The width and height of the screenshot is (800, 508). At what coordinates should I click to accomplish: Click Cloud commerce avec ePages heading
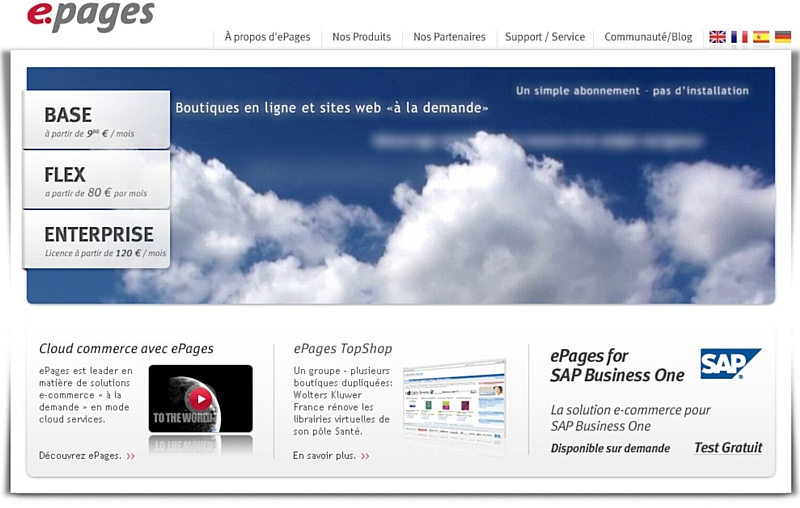126,348
